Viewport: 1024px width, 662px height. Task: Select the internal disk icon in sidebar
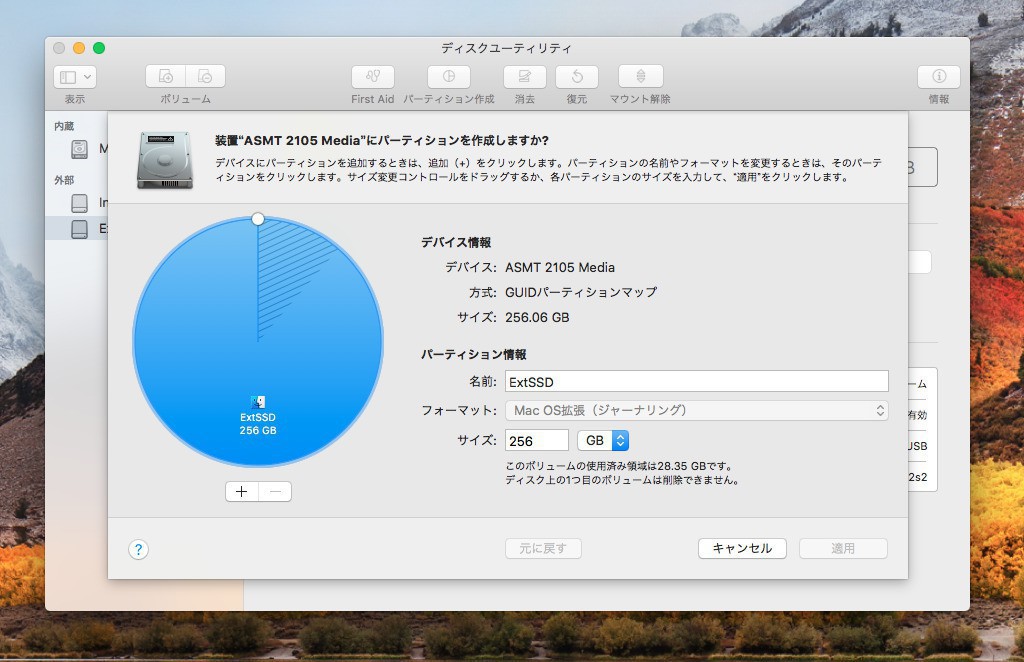79,149
